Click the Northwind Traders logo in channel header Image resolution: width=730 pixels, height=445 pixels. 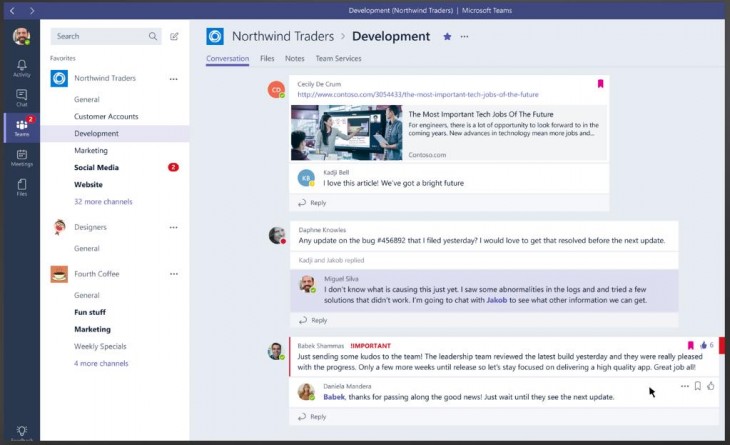click(215, 36)
